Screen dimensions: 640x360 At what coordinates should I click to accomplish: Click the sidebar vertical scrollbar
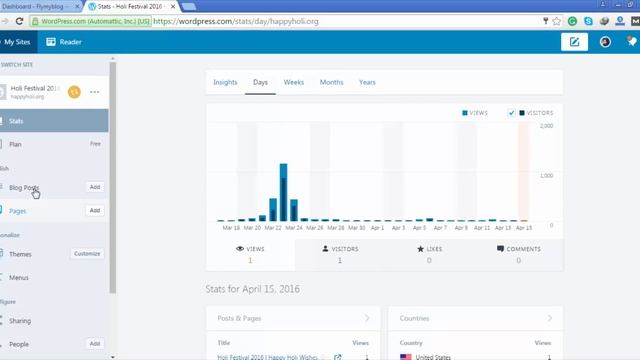click(x=113, y=178)
